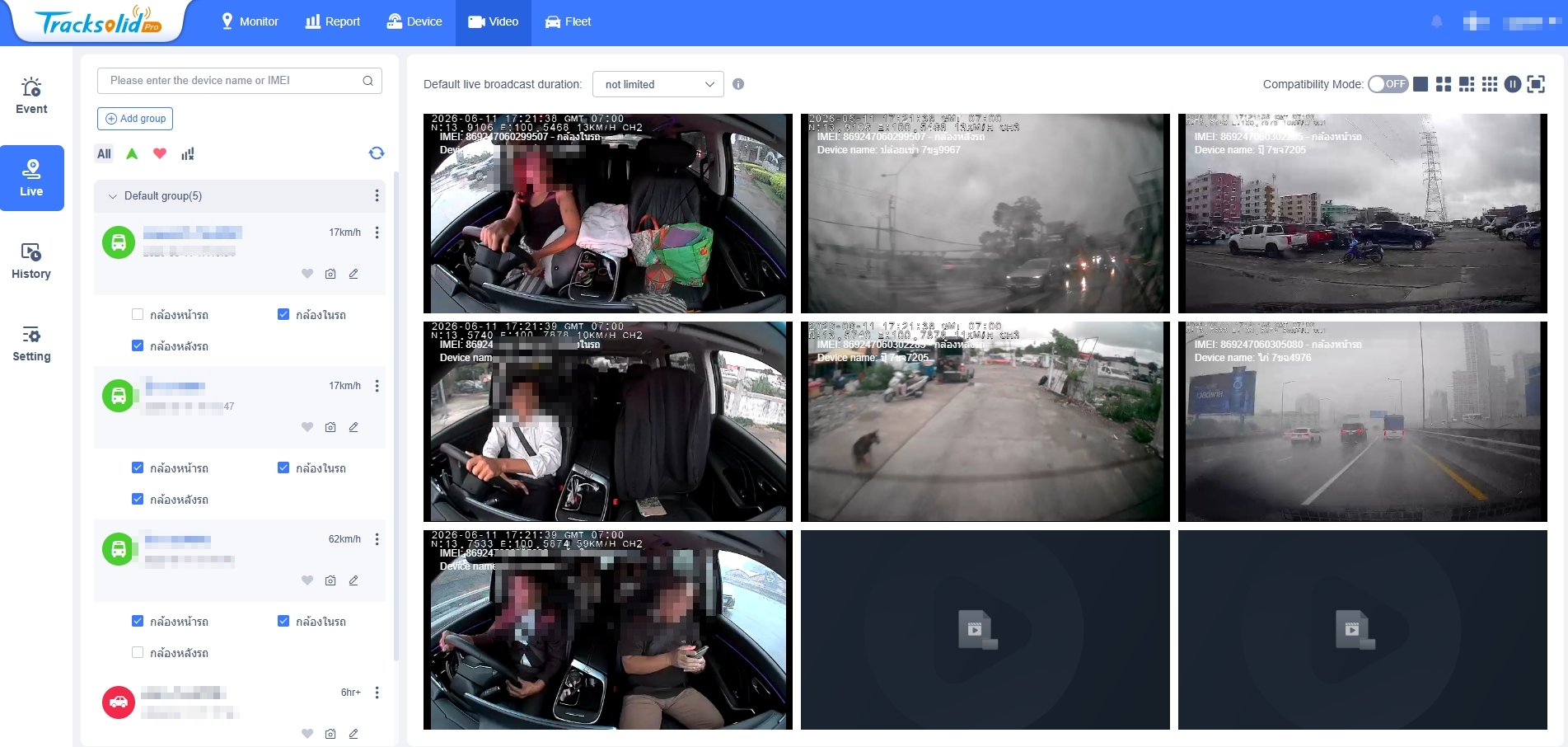
Task: Focus the device name or IMEI search field
Action: (240, 81)
